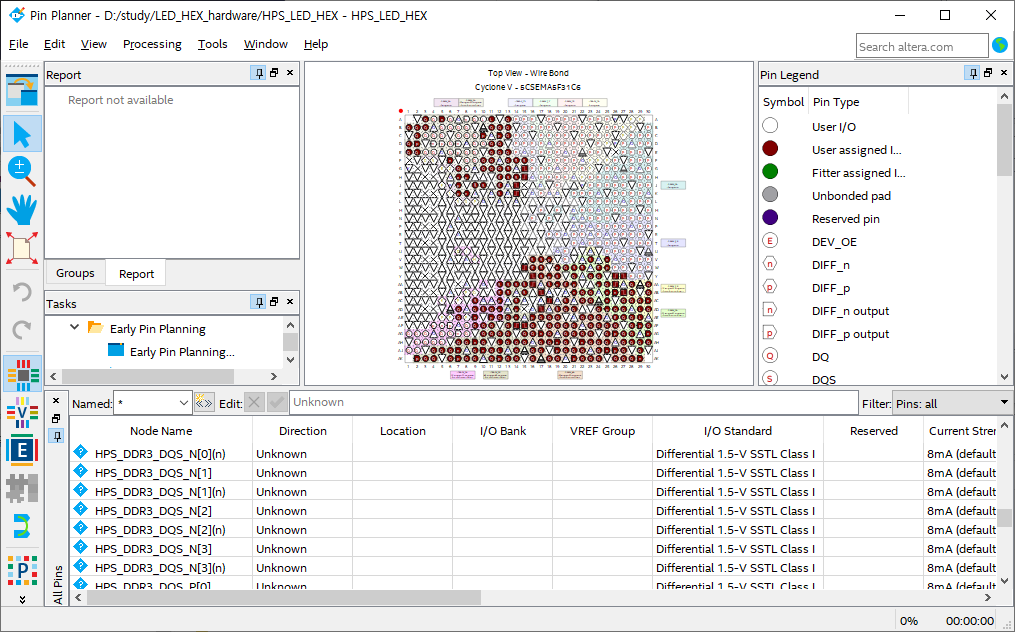The height and width of the screenshot is (632, 1015).
Task: Open the Help menu
Action: click(x=316, y=44)
